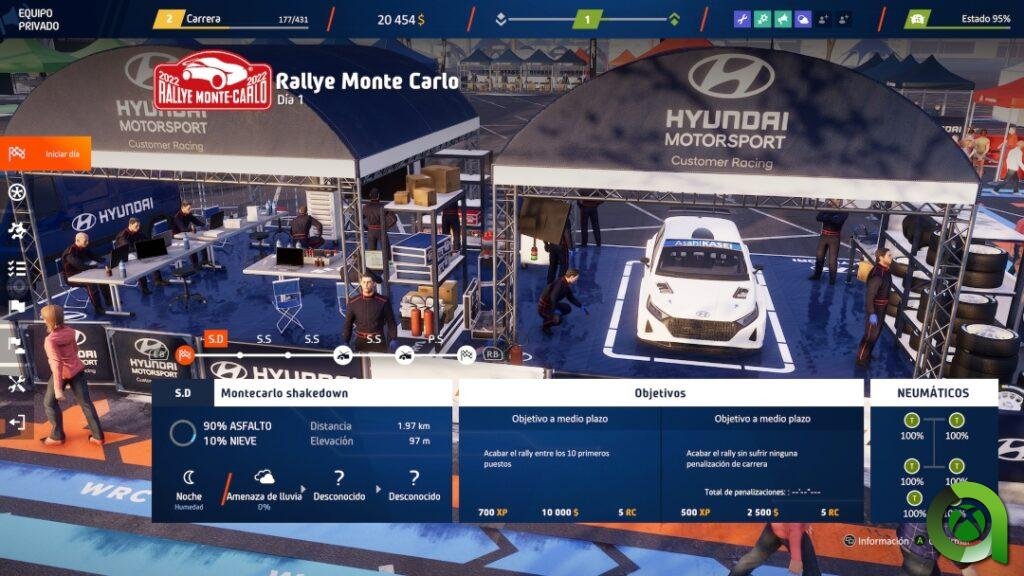Image resolution: width=1024 pixels, height=576 pixels.
Task: Click the exit door icon in sidebar
Action: 16,423
